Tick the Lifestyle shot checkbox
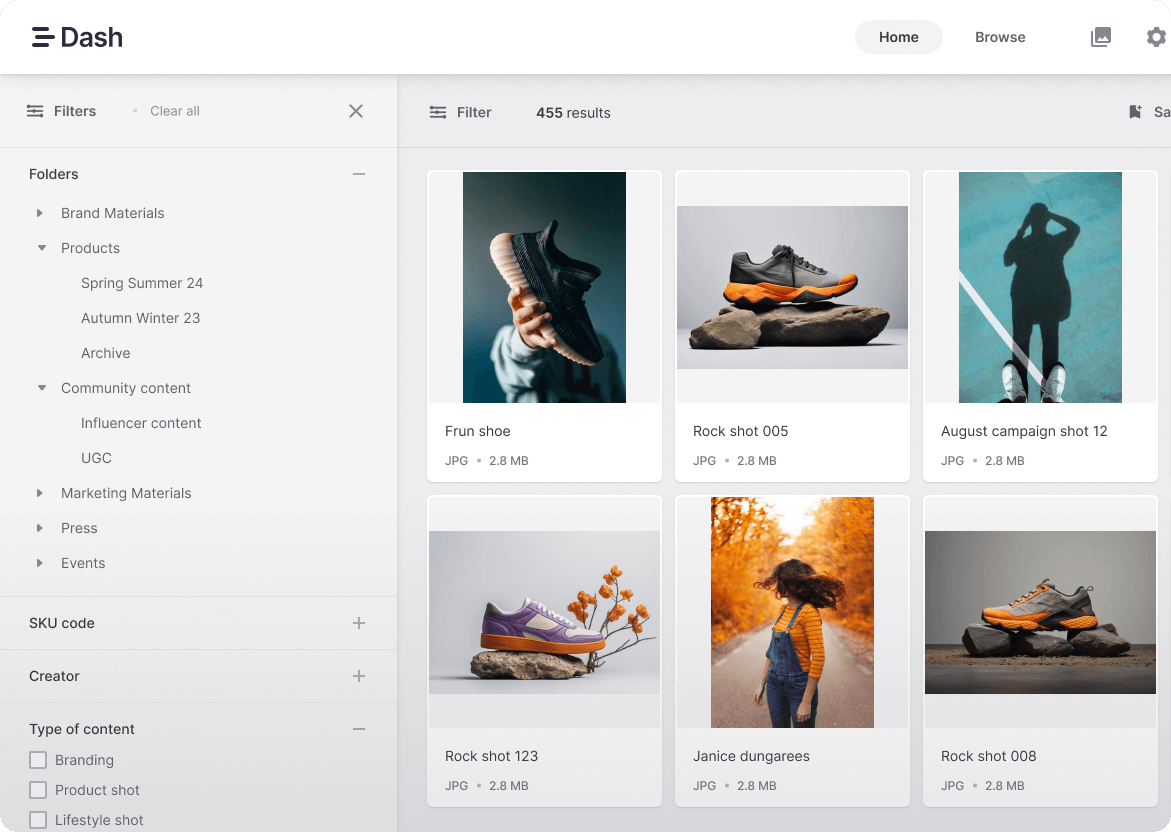1171x832 pixels. pos(37,820)
